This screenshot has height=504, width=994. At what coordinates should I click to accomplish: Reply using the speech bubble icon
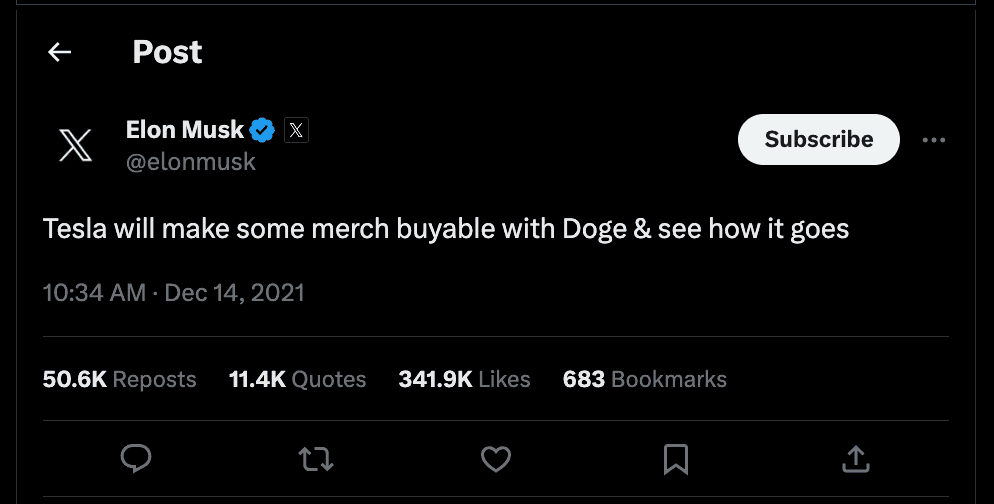[x=135, y=459]
